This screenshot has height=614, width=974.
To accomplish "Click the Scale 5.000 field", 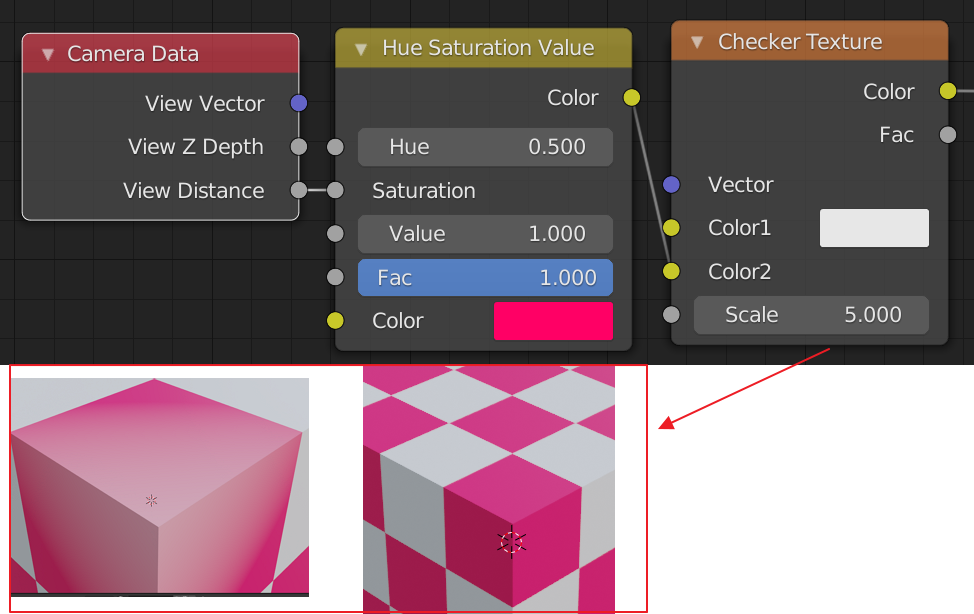I will (811, 314).
